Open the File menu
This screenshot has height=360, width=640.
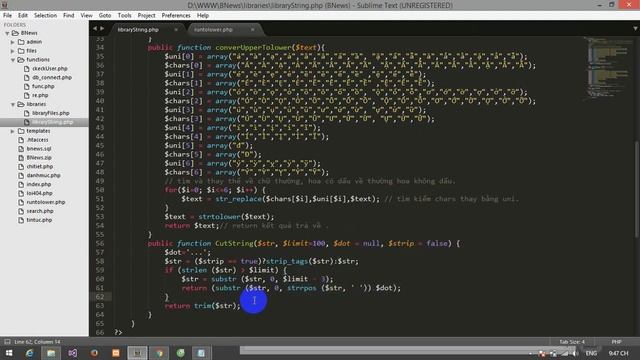pyautogui.click(x=7, y=16)
